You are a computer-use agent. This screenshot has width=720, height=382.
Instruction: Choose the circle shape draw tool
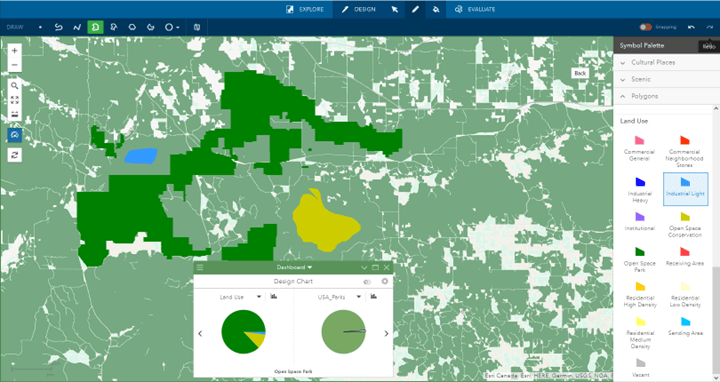[x=169, y=27]
